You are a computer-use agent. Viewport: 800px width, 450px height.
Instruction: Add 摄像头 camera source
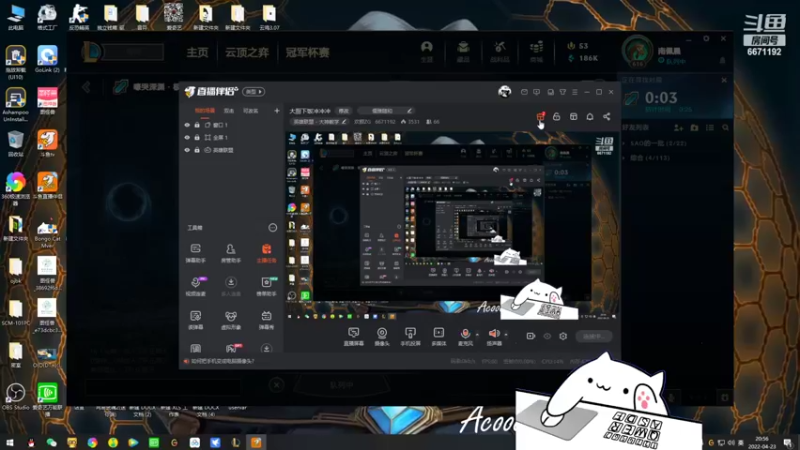tap(382, 337)
